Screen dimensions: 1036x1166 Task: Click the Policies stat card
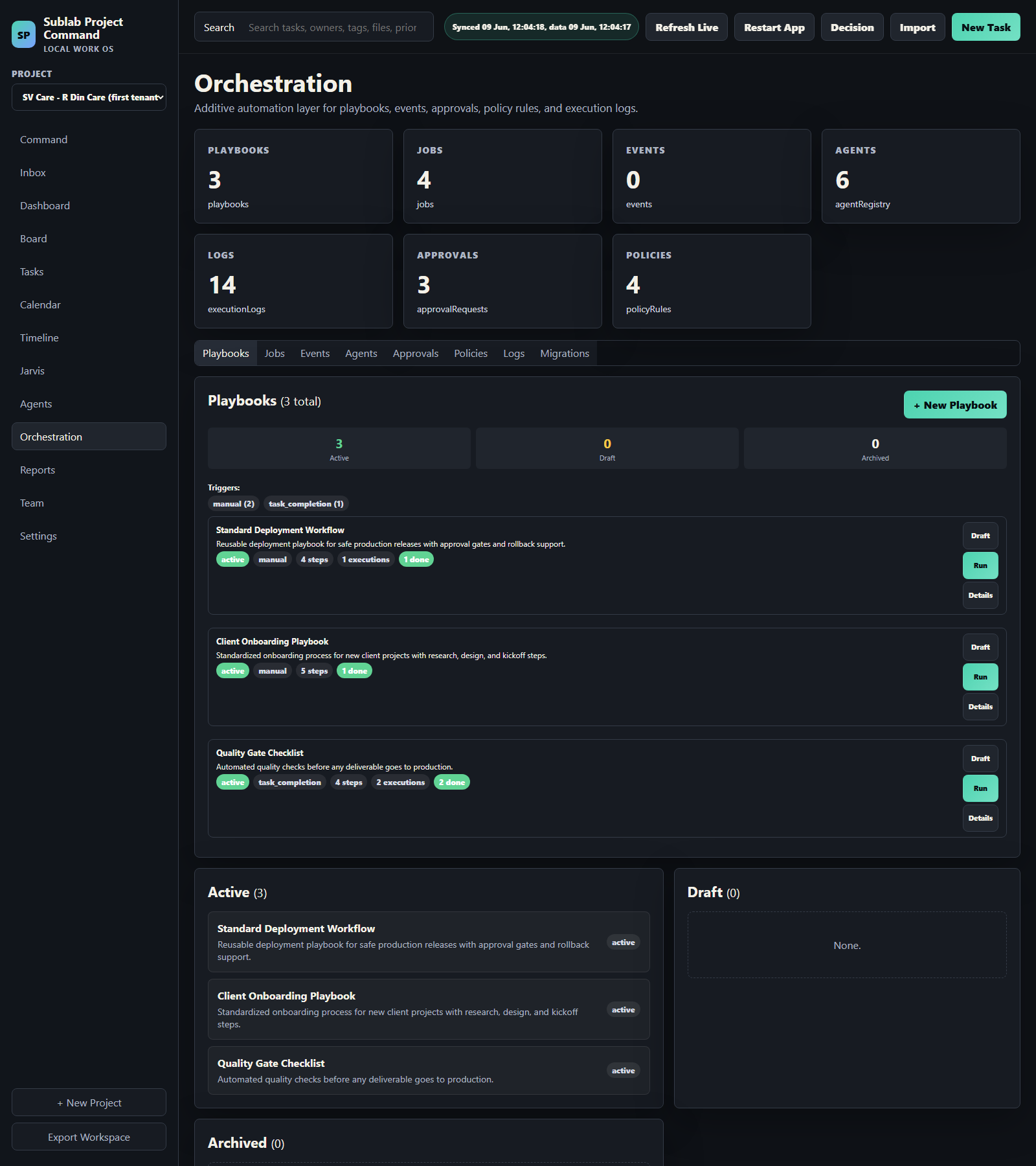(x=712, y=281)
